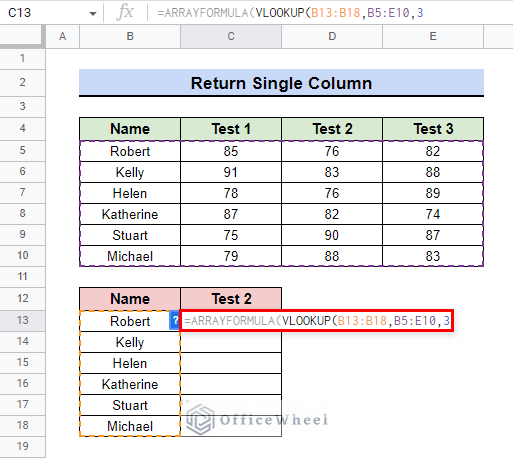Click the cell with value 74
Viewport: 513px width, 458px height.
pyautogui.click(x=433, y=214)
